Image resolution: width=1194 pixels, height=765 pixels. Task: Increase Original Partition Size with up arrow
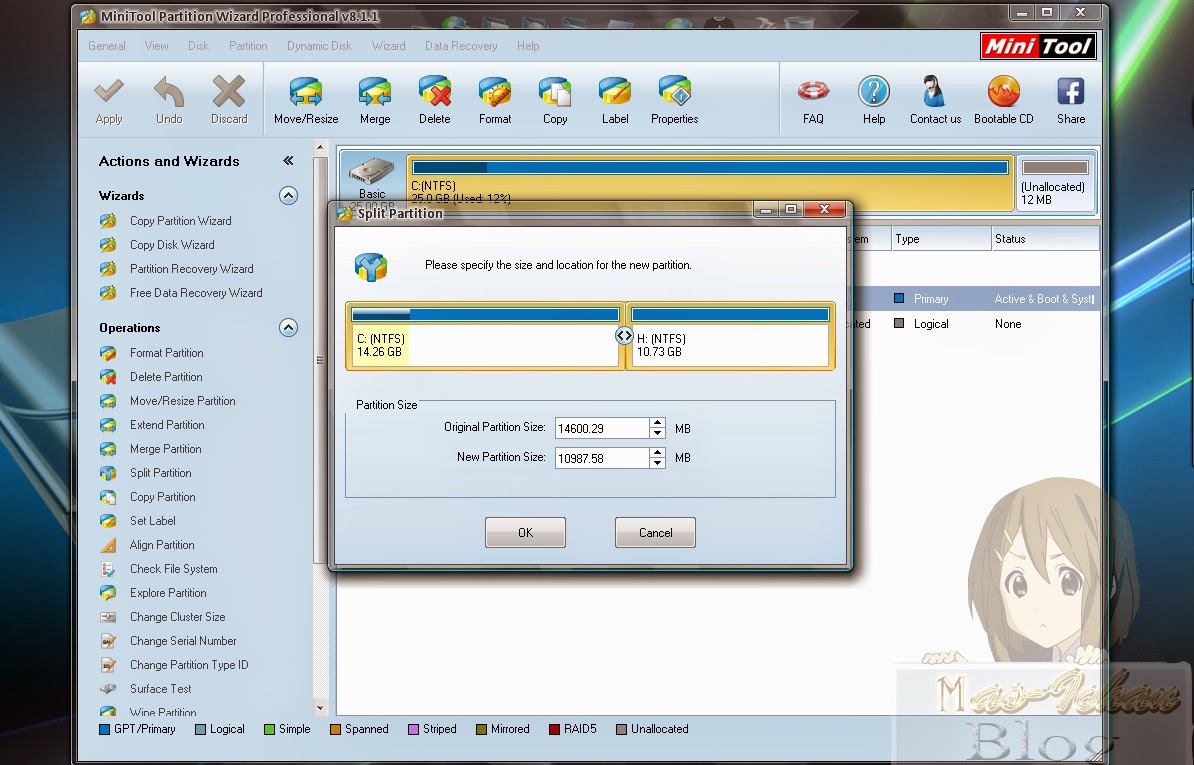657,423
